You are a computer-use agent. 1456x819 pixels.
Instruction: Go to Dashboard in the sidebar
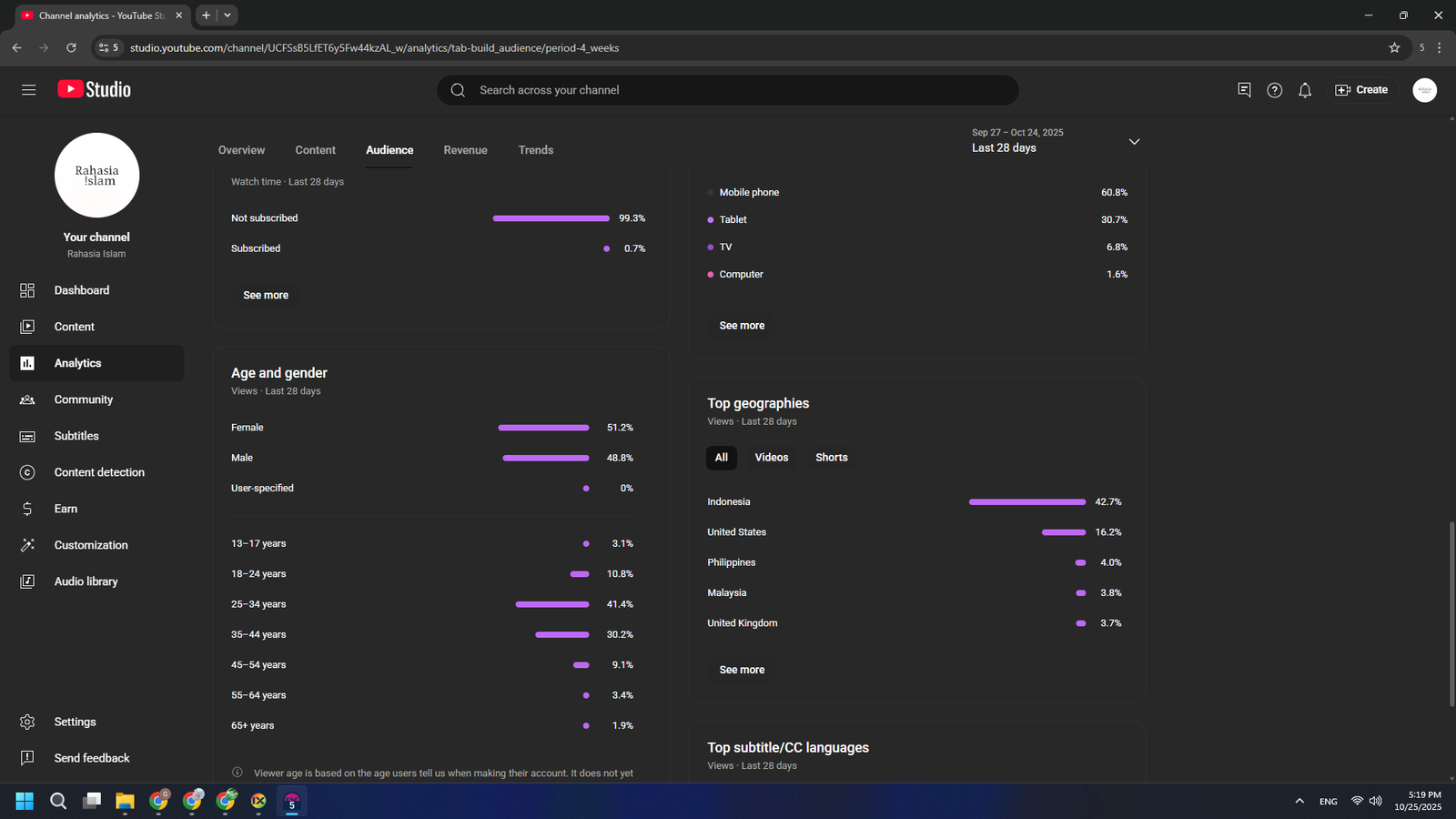(x=96, y=290)
